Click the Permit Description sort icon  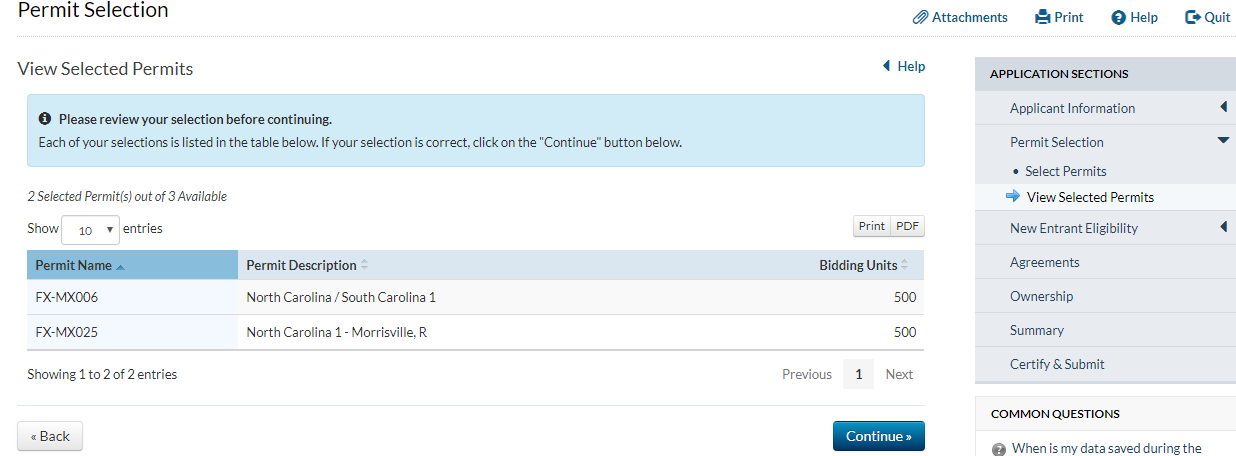[364, 265]
